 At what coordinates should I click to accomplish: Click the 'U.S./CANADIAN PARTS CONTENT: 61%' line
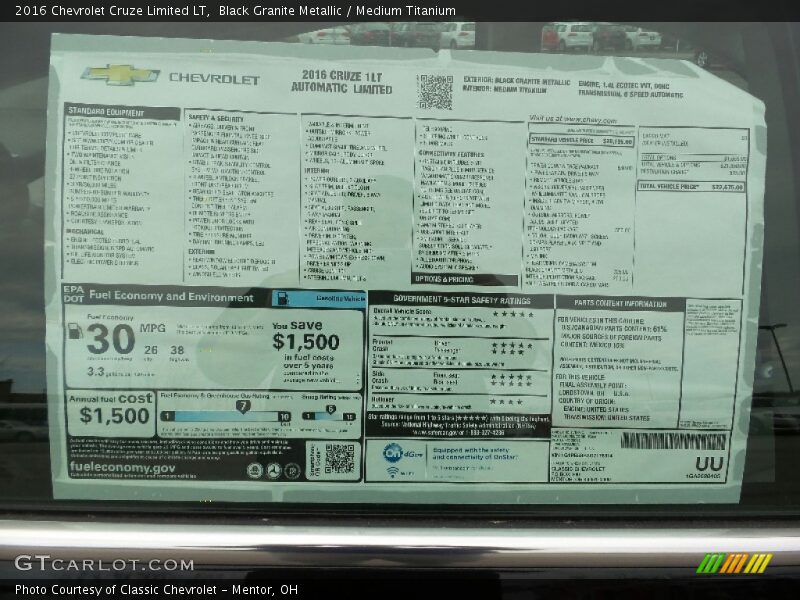click(x=614, y=329)
